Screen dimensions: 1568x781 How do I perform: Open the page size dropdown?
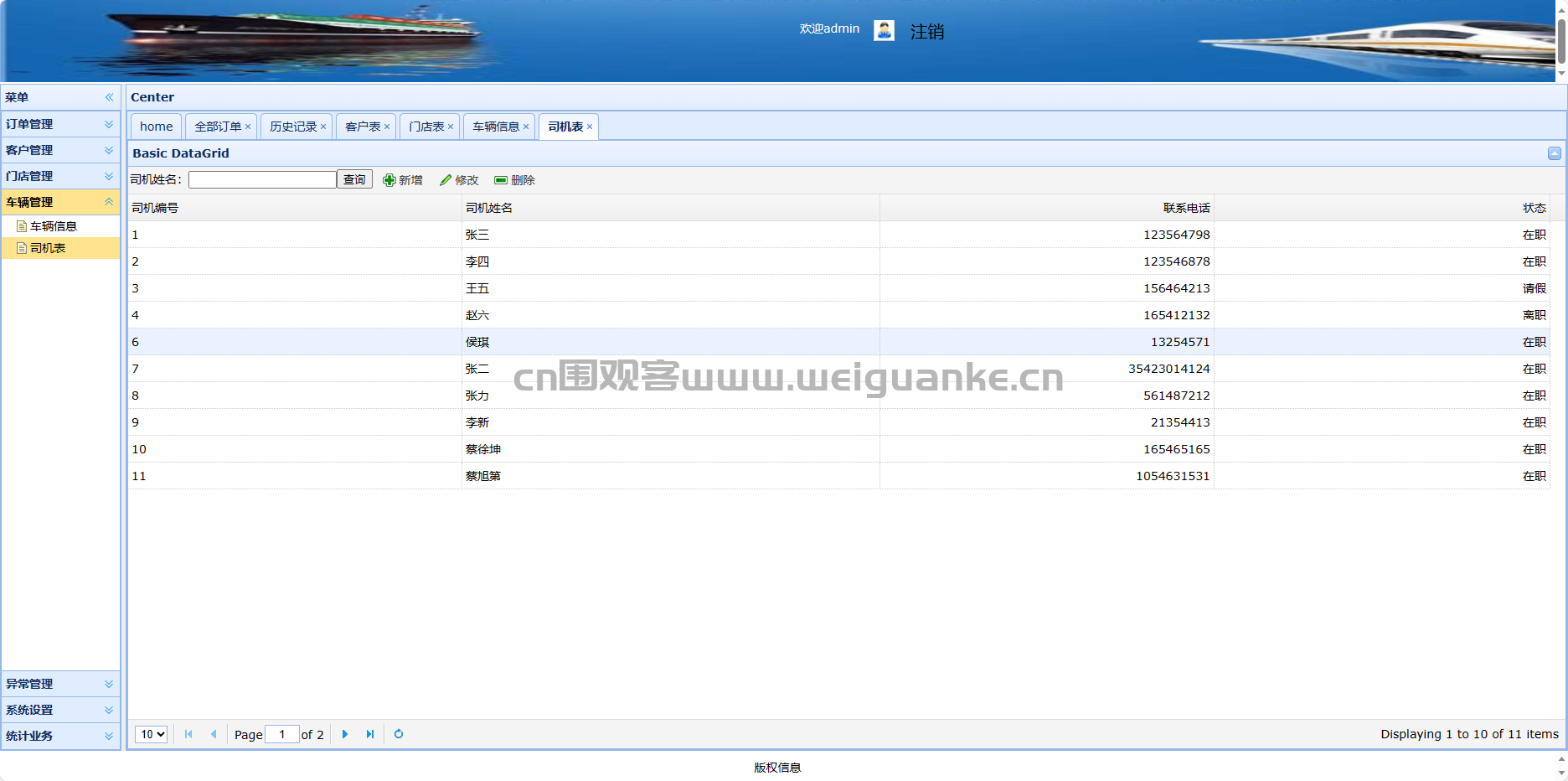tap(152, 734)
